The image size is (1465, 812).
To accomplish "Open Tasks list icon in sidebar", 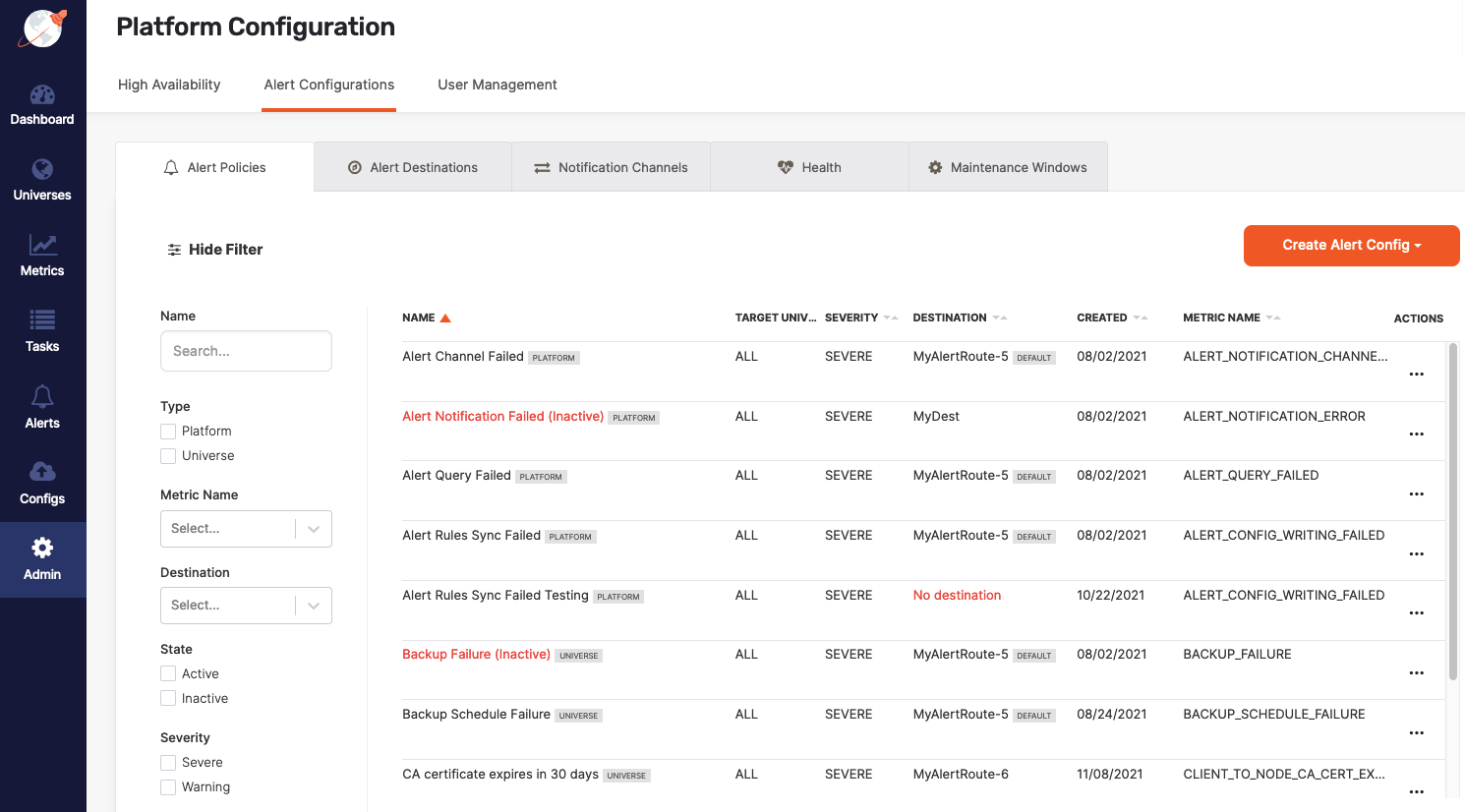I will coord(42,319).
